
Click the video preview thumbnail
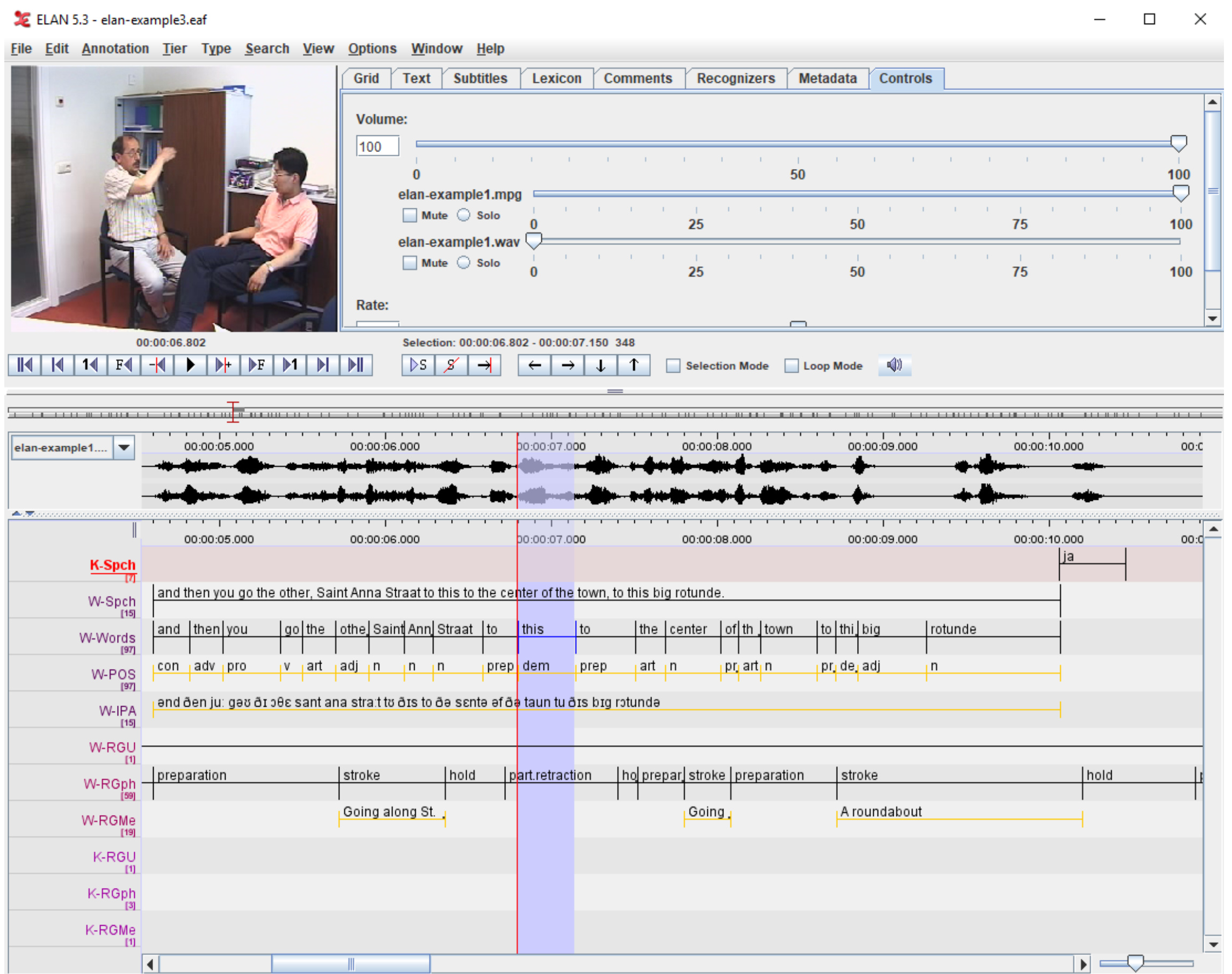pyautogui.click(x=173, y=199)
